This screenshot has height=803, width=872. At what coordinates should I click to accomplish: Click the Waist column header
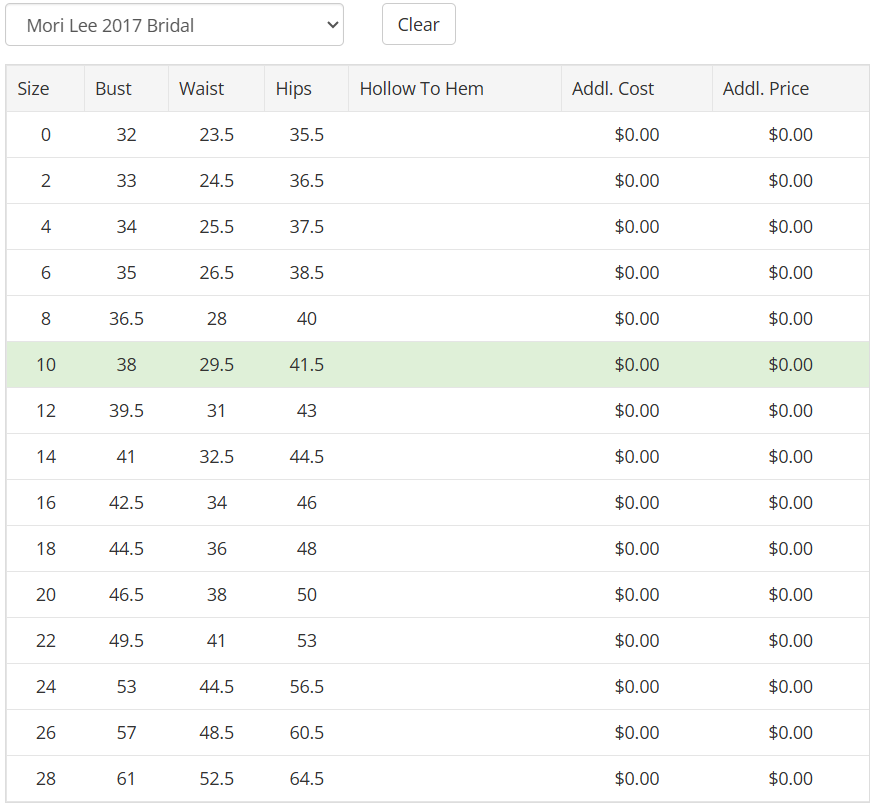[x=216, y=89]
